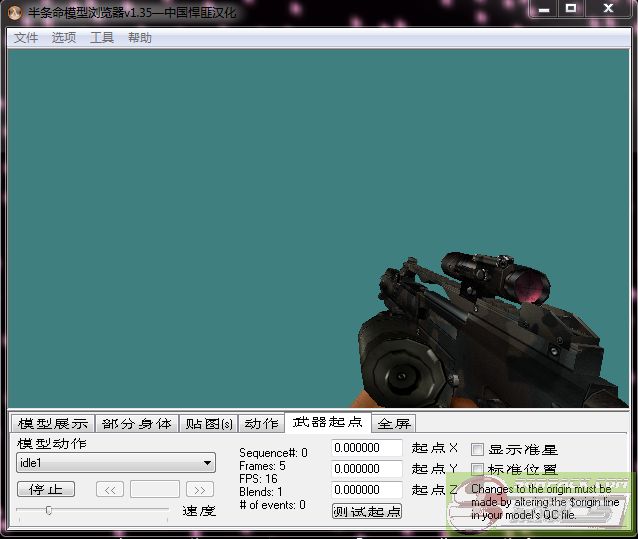Click the 'Blends: 1' info text
The width and height of the screenshot is (638, 539).
pos(260,491)
